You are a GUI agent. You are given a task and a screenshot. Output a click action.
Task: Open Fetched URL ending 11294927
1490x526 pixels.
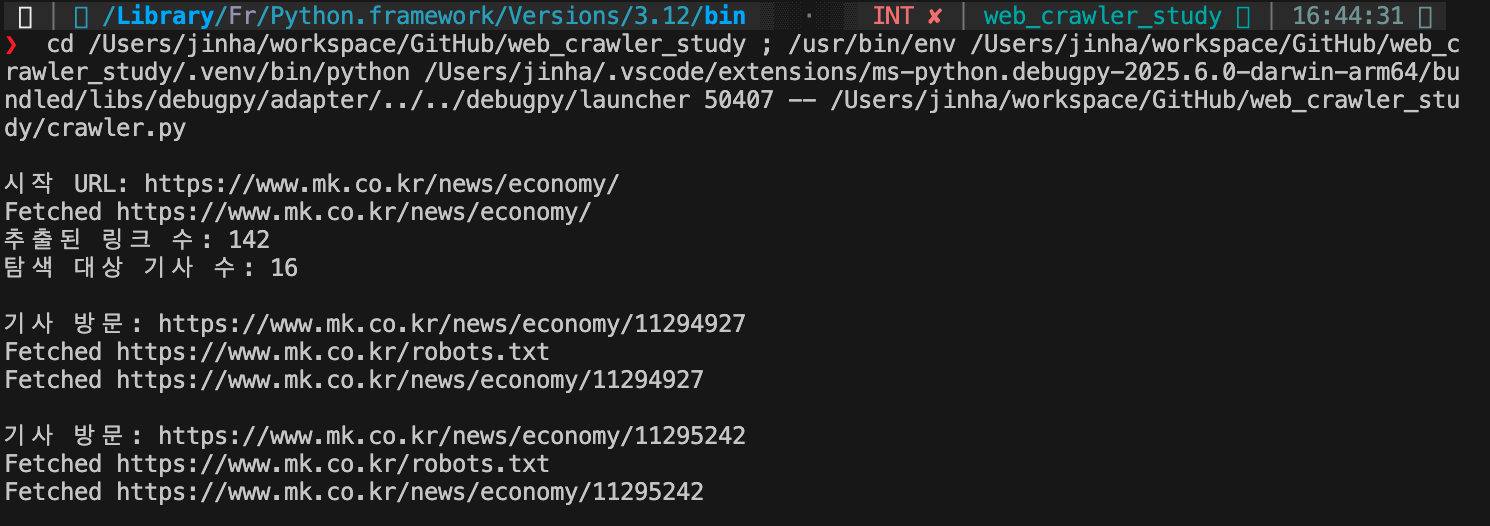410,380
